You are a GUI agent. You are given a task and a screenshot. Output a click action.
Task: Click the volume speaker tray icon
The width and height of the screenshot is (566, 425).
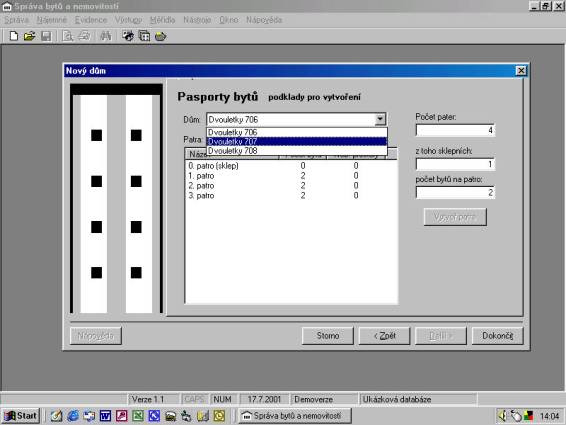(x=503, y=416)
